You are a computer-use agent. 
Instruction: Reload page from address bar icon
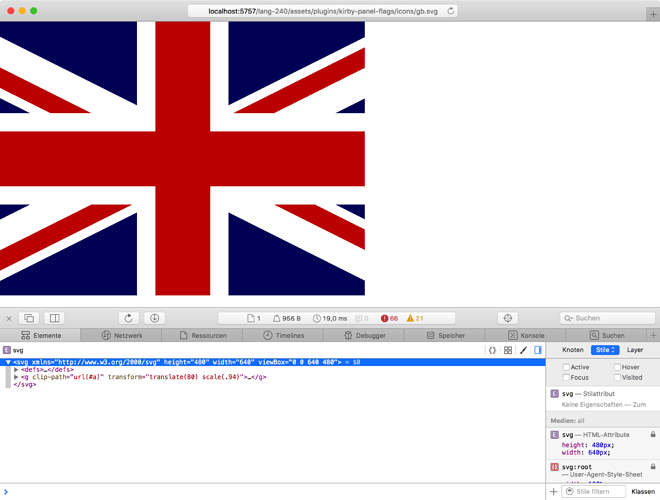(x=450, y=11)
